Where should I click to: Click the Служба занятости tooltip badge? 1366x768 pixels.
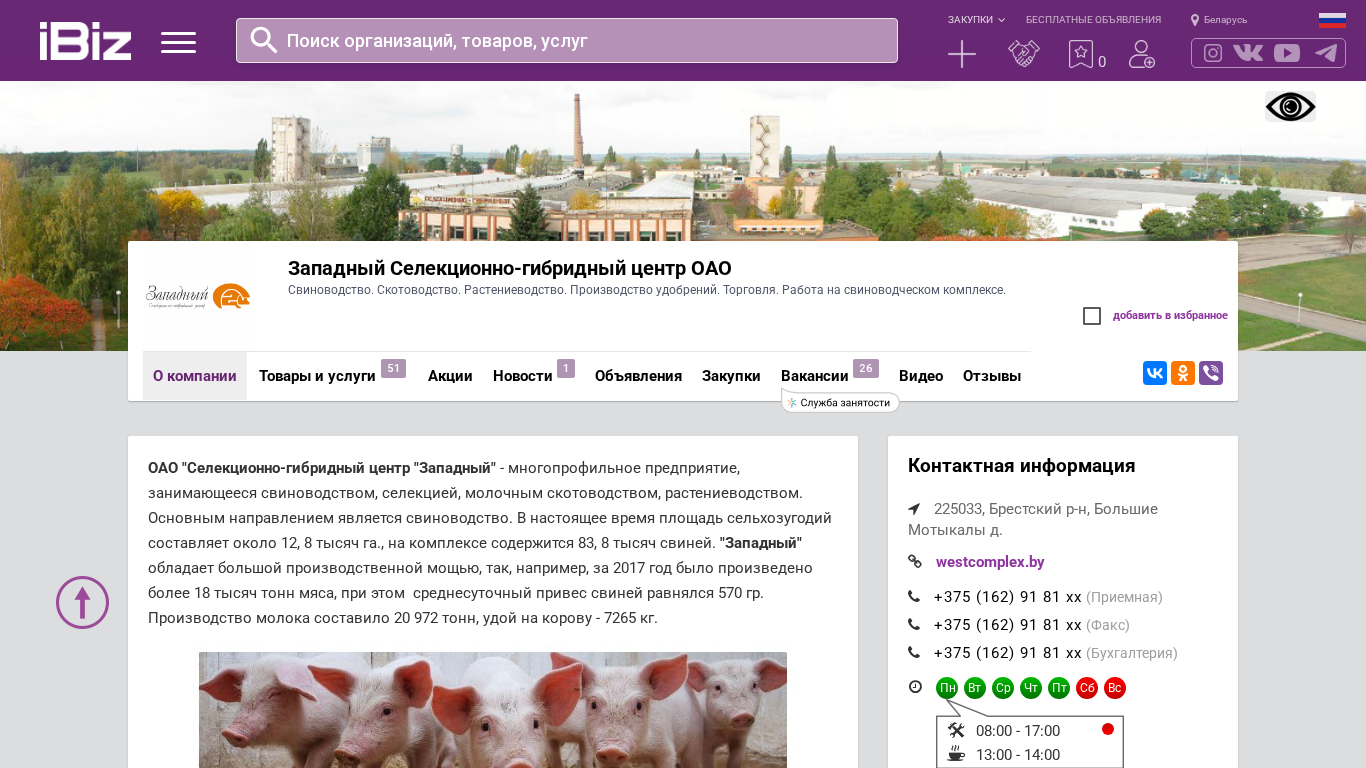pos(840,402)
